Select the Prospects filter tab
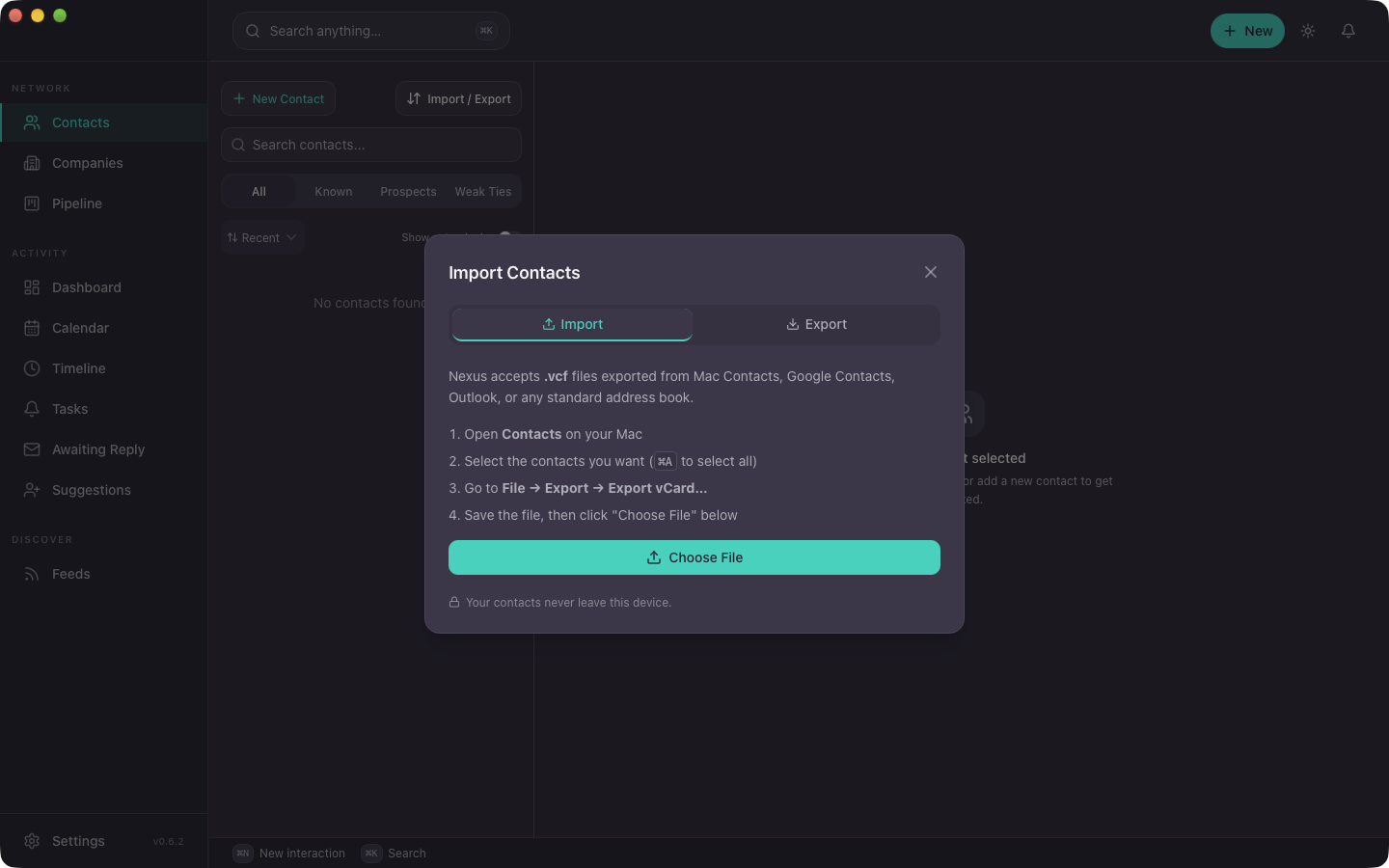 408,192
